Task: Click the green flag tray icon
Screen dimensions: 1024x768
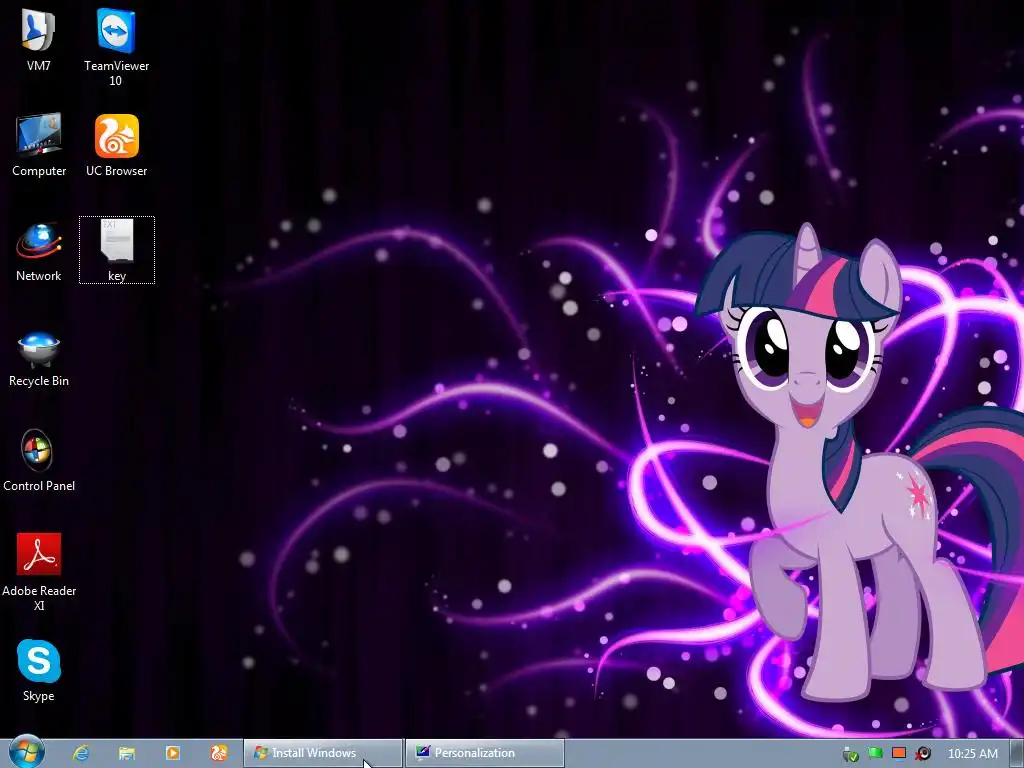Action: coord(875,753)
